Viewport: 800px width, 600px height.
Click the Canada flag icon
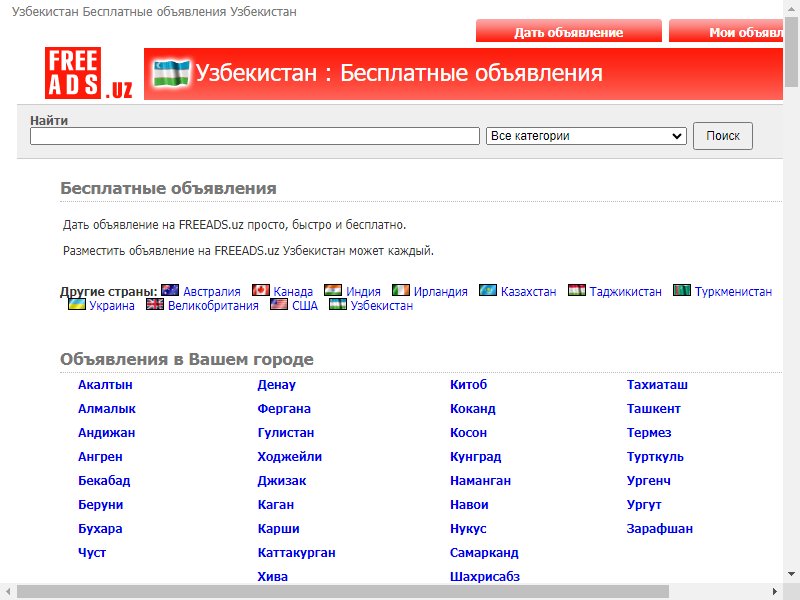point(261,290)
